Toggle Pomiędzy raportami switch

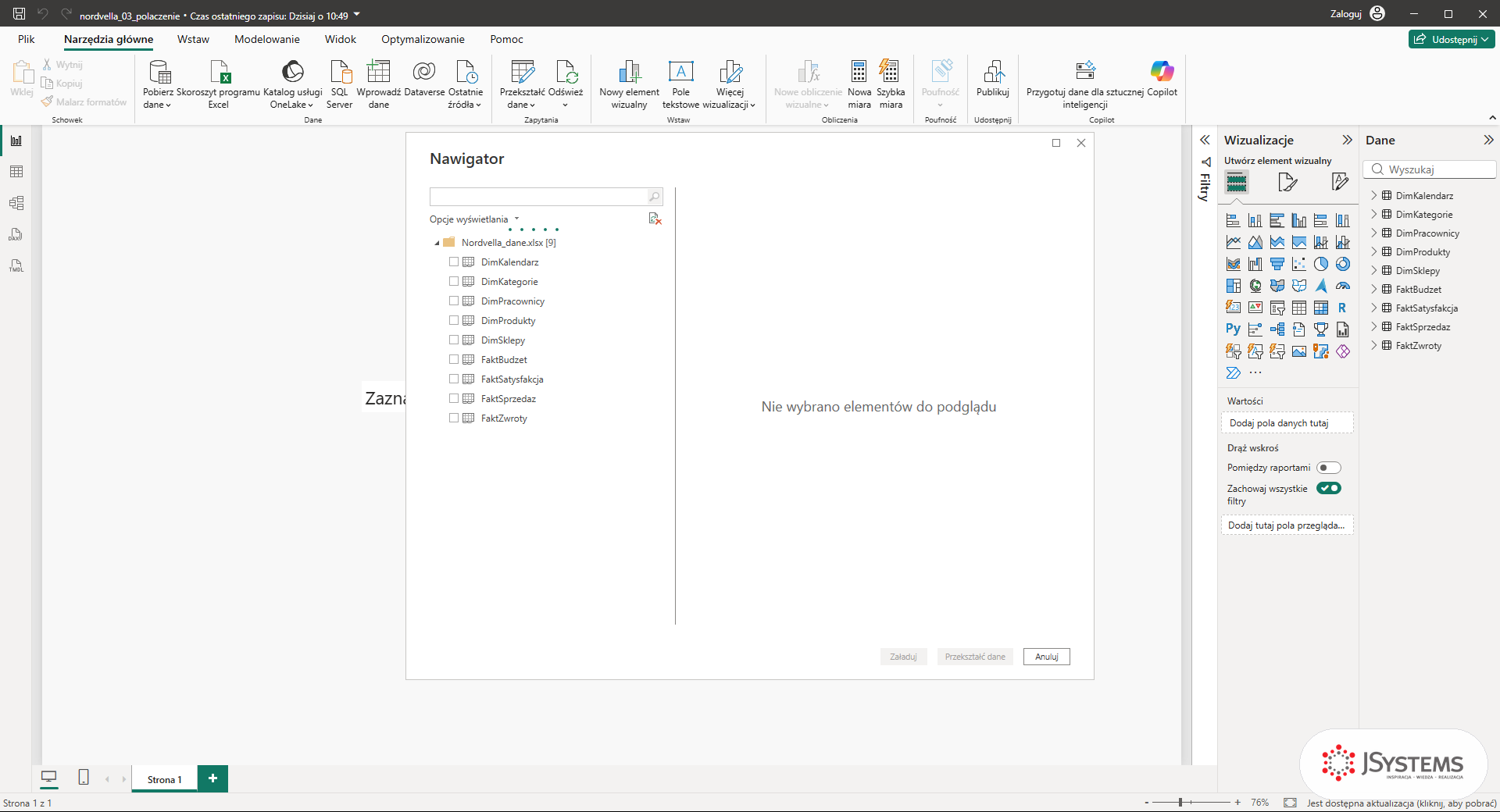click(1328, 468)
